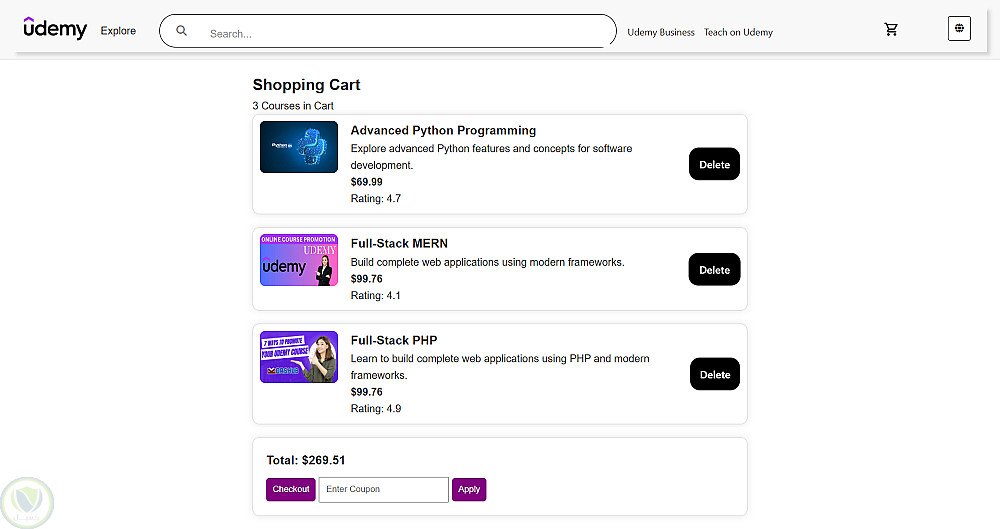
Task: Delete the Full-Stack MERN course
Action: coord(714,269)
